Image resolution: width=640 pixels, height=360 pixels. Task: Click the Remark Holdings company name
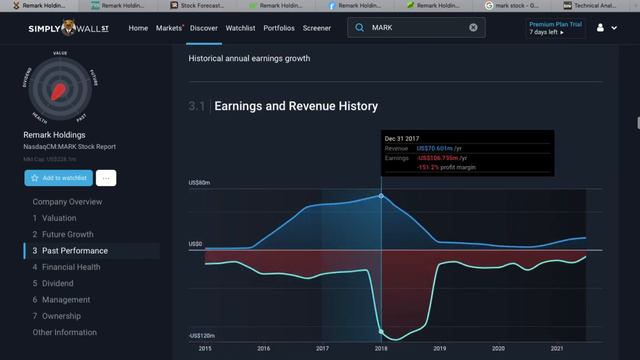tap(54, 135)
